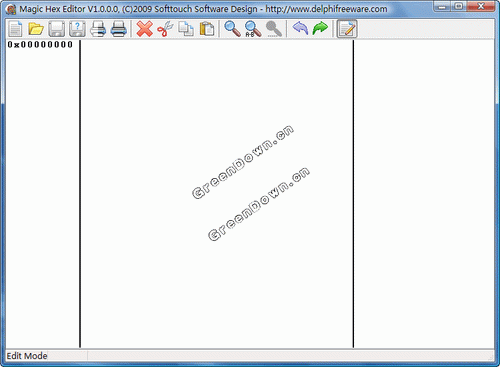Print using the blue printer icon
500x367 pixels.
118,29
